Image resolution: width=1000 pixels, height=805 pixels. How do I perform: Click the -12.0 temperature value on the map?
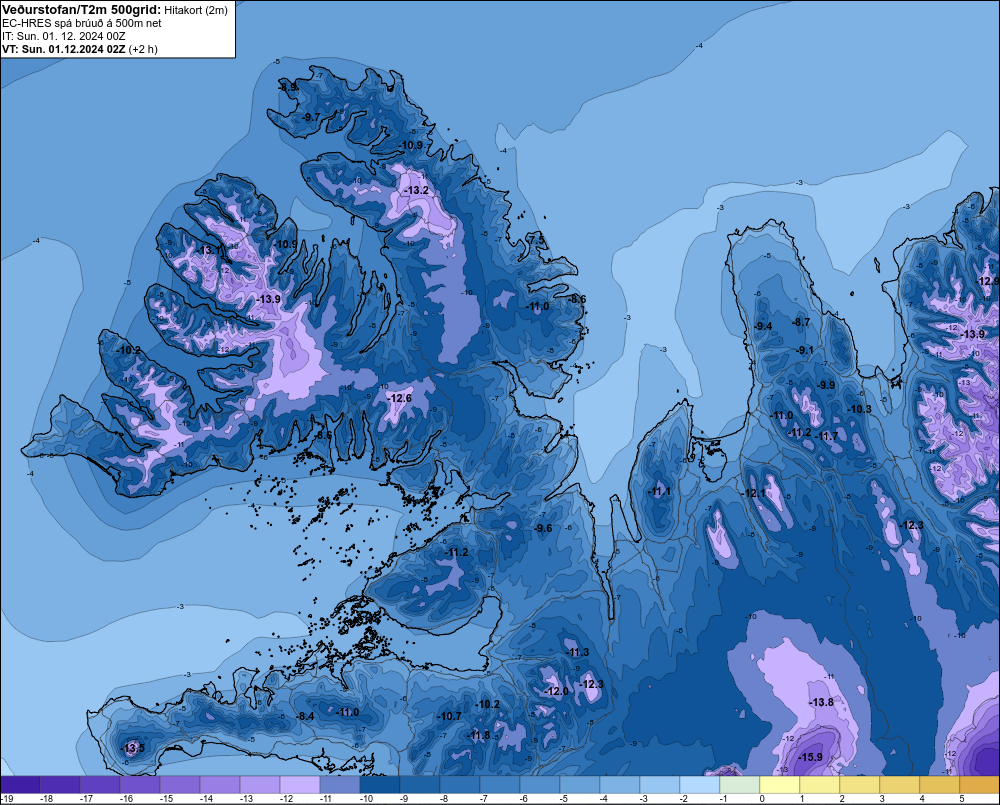[x=556, y=691]
